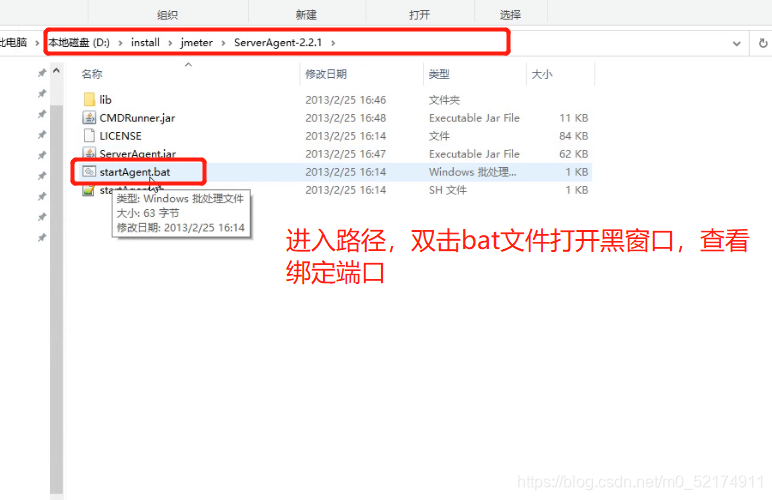Click 11 KB size of CMDRunner.jar
772x500 pixels.
(574, 118)
